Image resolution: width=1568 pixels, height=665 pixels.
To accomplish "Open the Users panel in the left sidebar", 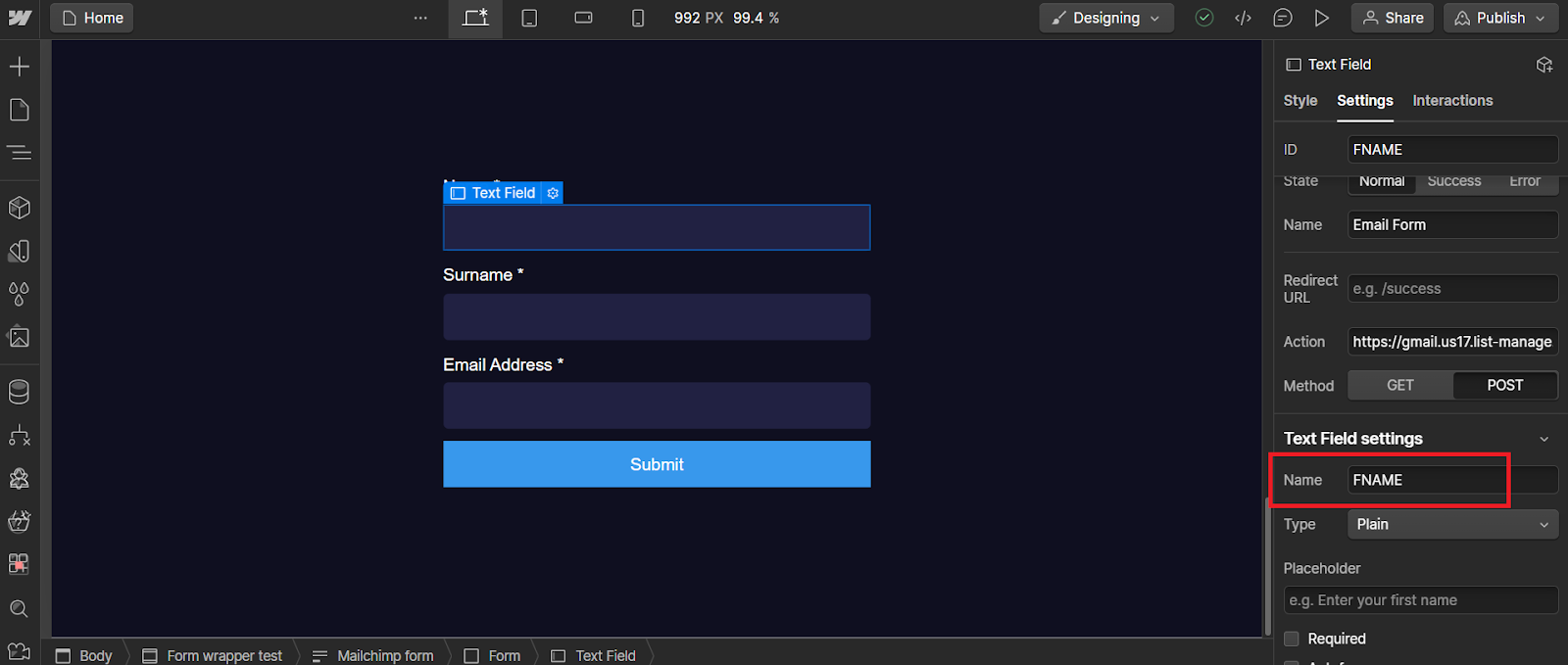I will [20, 478].
